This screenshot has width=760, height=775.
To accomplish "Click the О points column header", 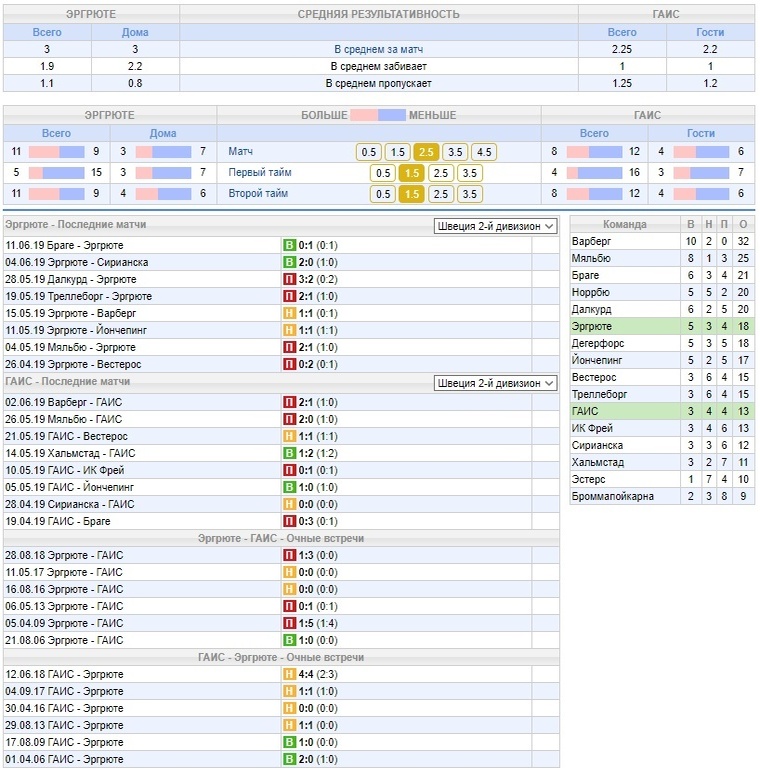I will 743,224.
